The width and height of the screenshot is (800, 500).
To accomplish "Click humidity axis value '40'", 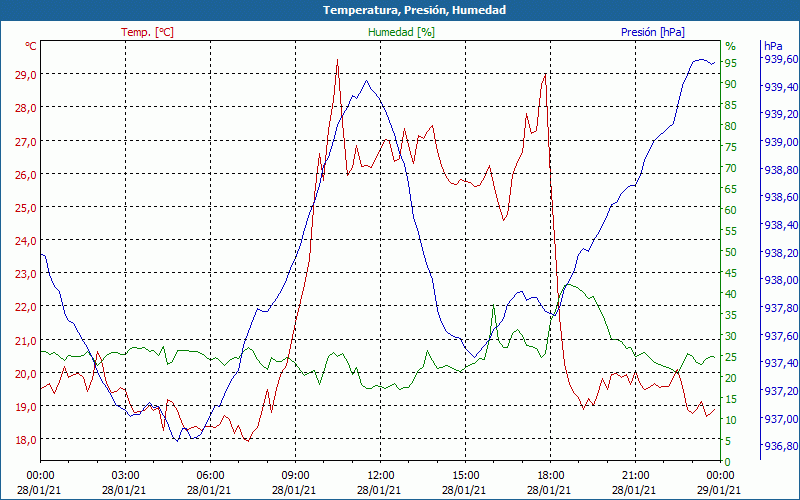I will [x=731, y=294].
